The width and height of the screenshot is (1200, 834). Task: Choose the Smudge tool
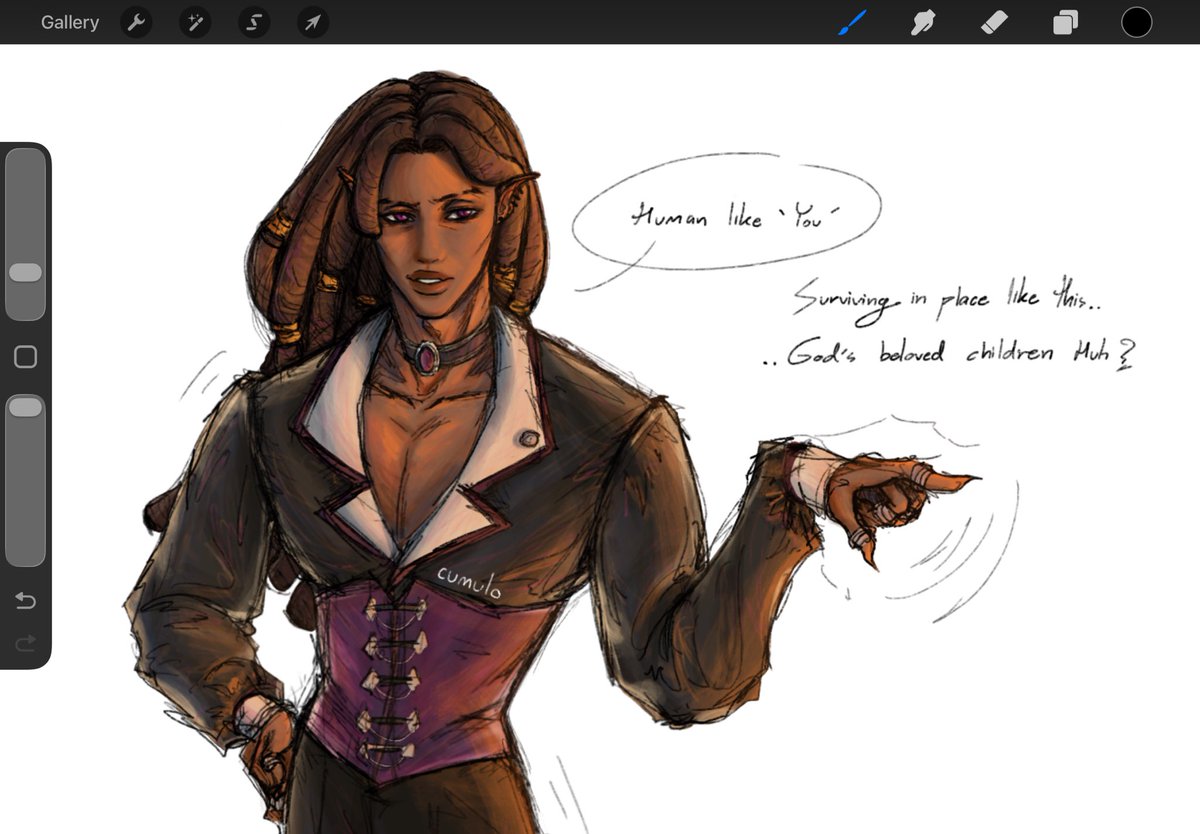pyautogui.click(x=922, y=22)
